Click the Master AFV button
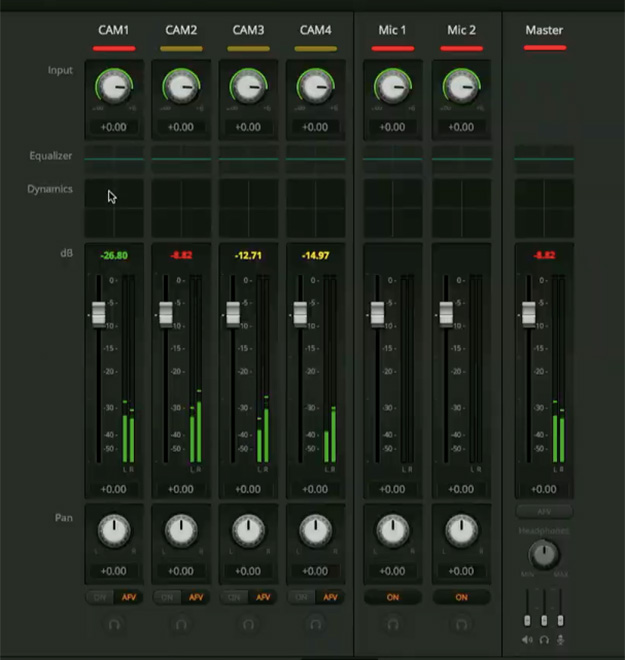Screen dimensions: 625x660 click(544, 512)
